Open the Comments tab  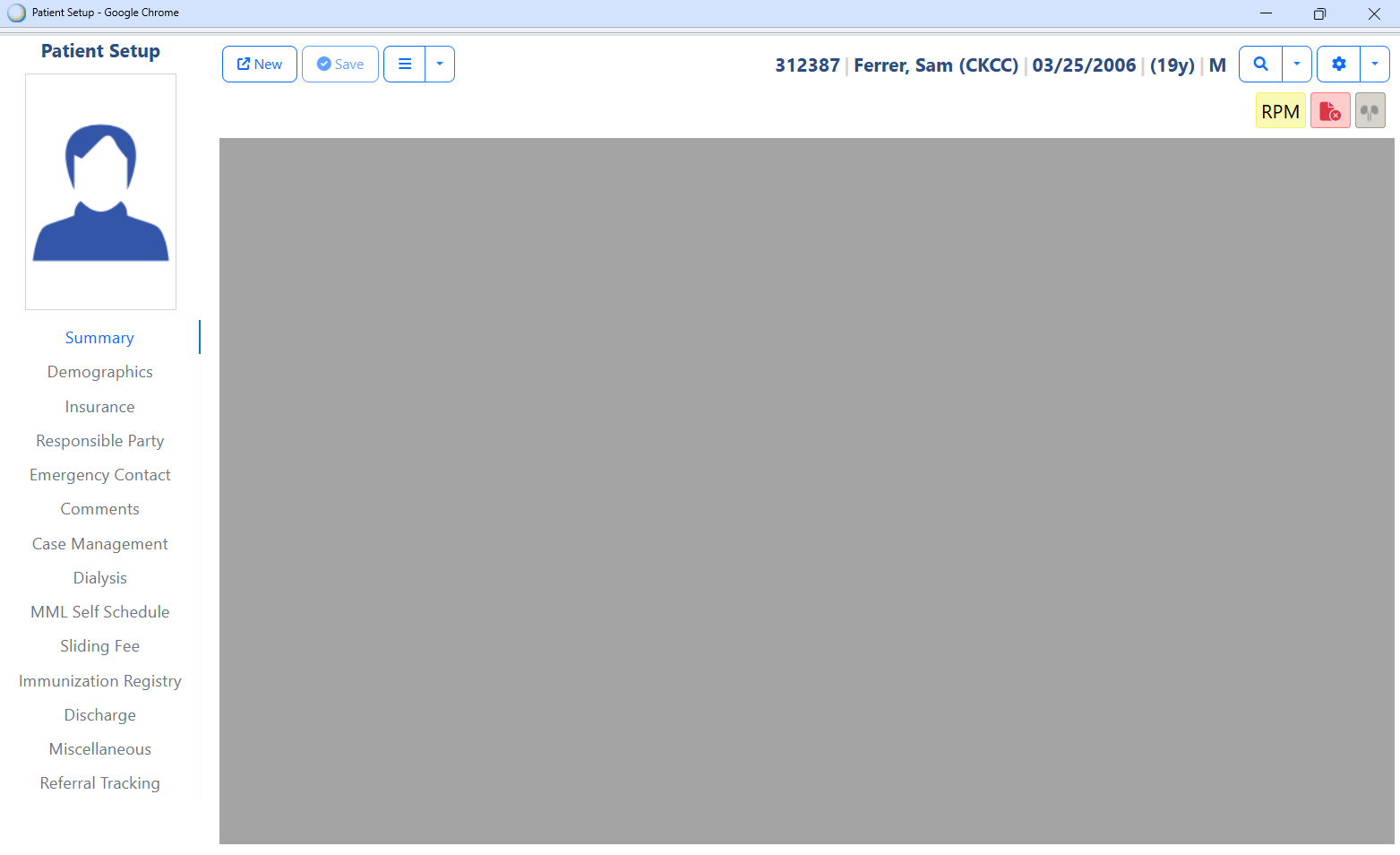99,509
